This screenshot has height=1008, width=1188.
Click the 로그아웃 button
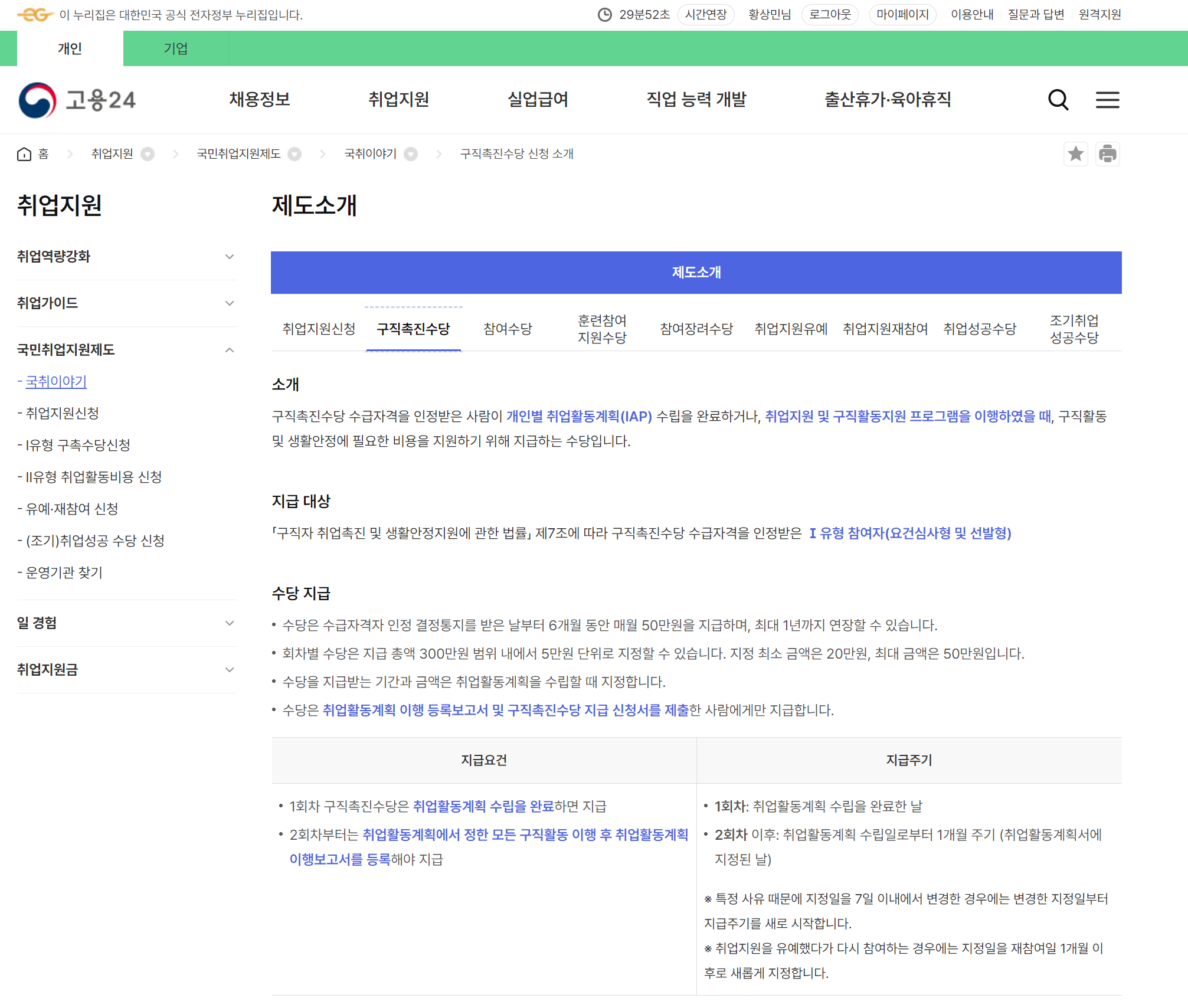(829, 15)
